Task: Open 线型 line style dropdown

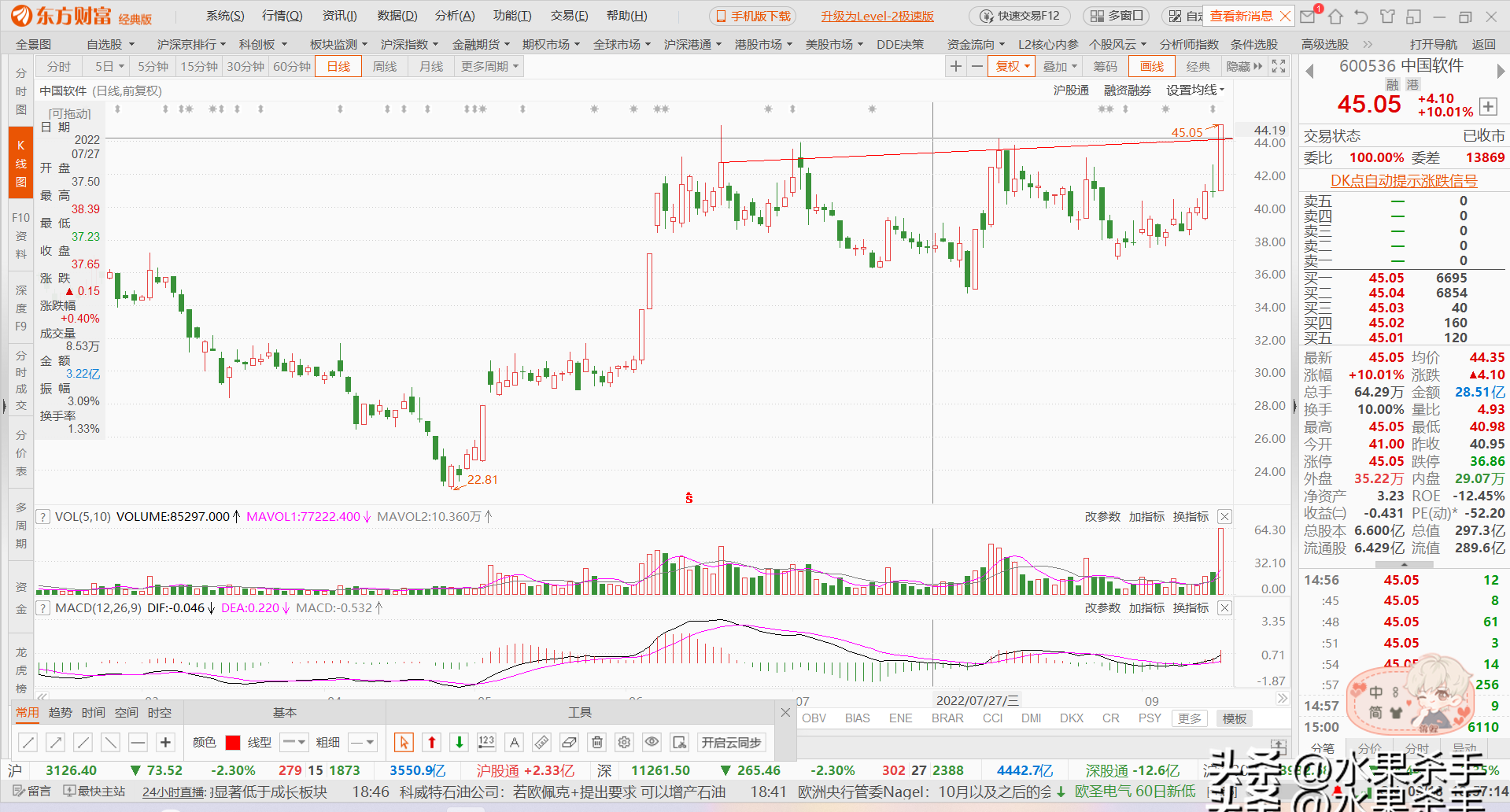Action: tap(294, 742)
